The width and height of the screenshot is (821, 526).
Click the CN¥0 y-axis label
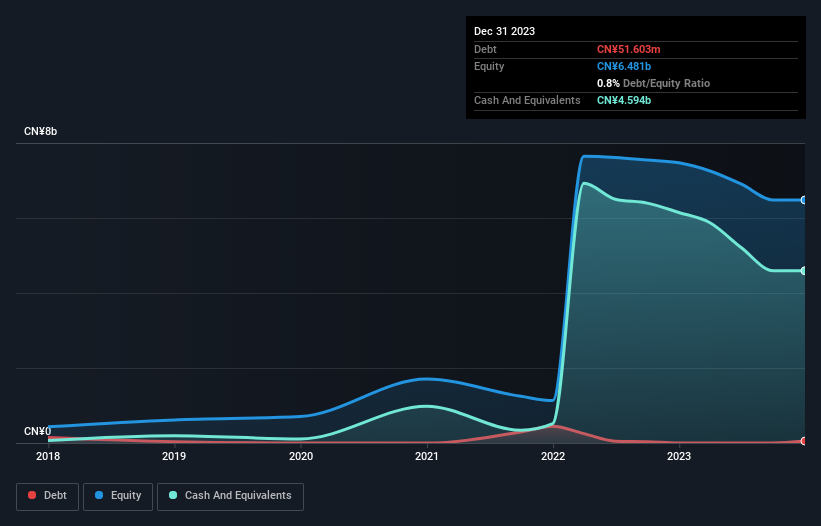[x=38, y=431]
